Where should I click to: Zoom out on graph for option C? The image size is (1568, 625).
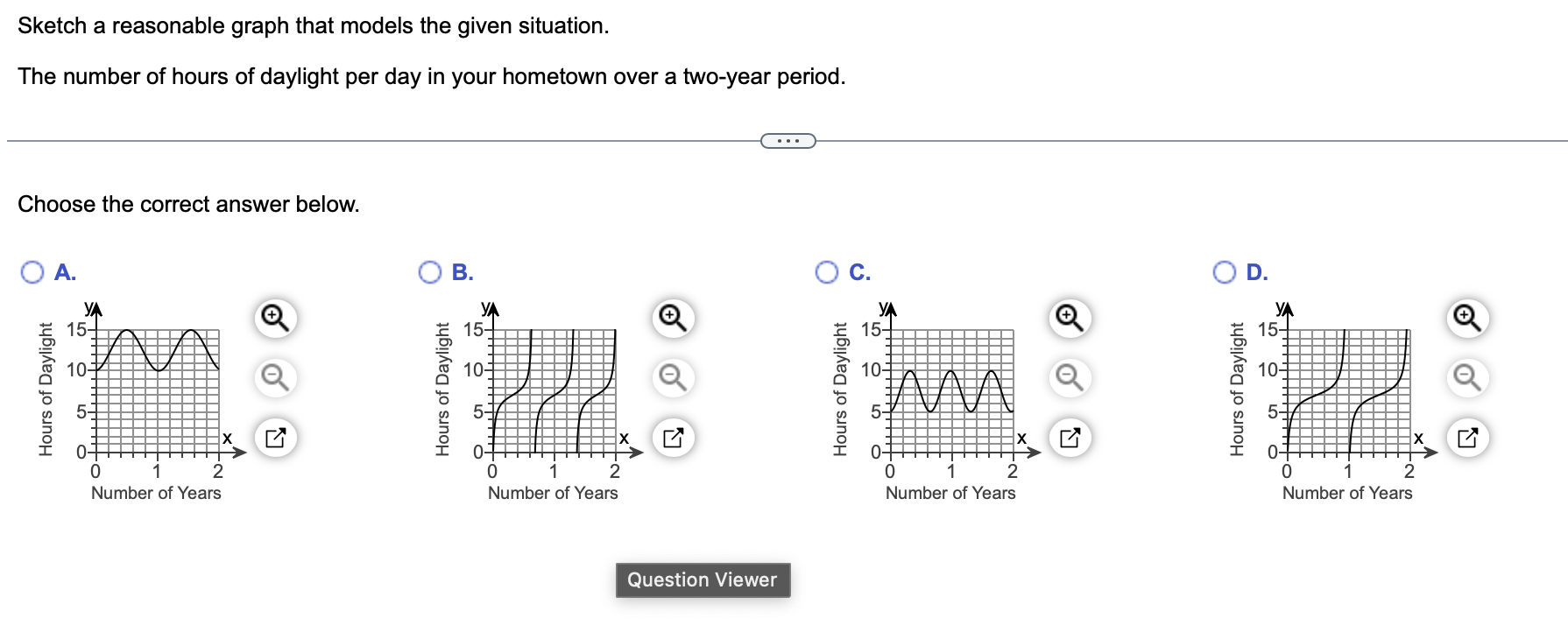point(1068,378)
